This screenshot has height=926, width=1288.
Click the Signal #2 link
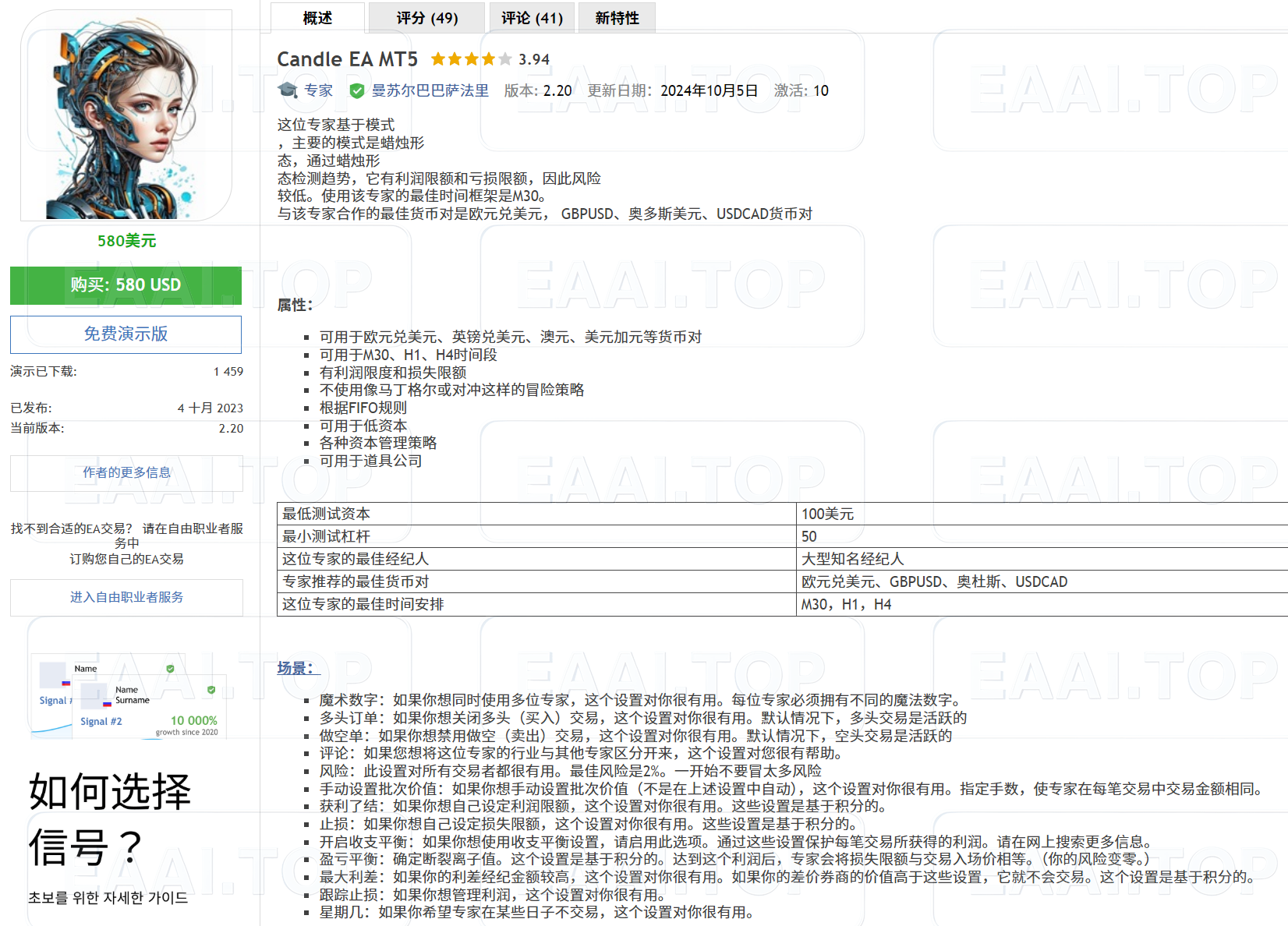(x=101, y=721)
